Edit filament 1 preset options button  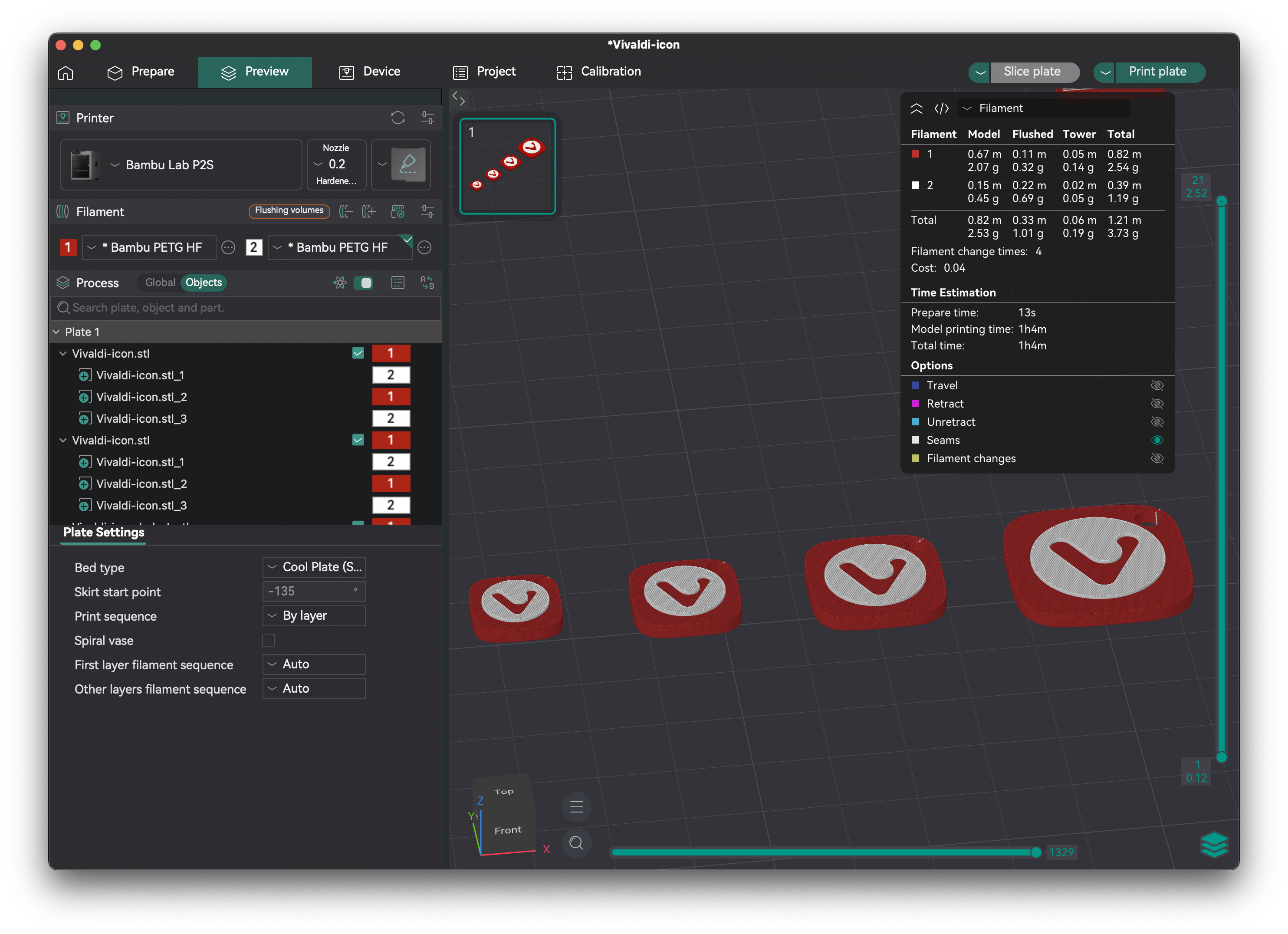click(x=228, y=247)
